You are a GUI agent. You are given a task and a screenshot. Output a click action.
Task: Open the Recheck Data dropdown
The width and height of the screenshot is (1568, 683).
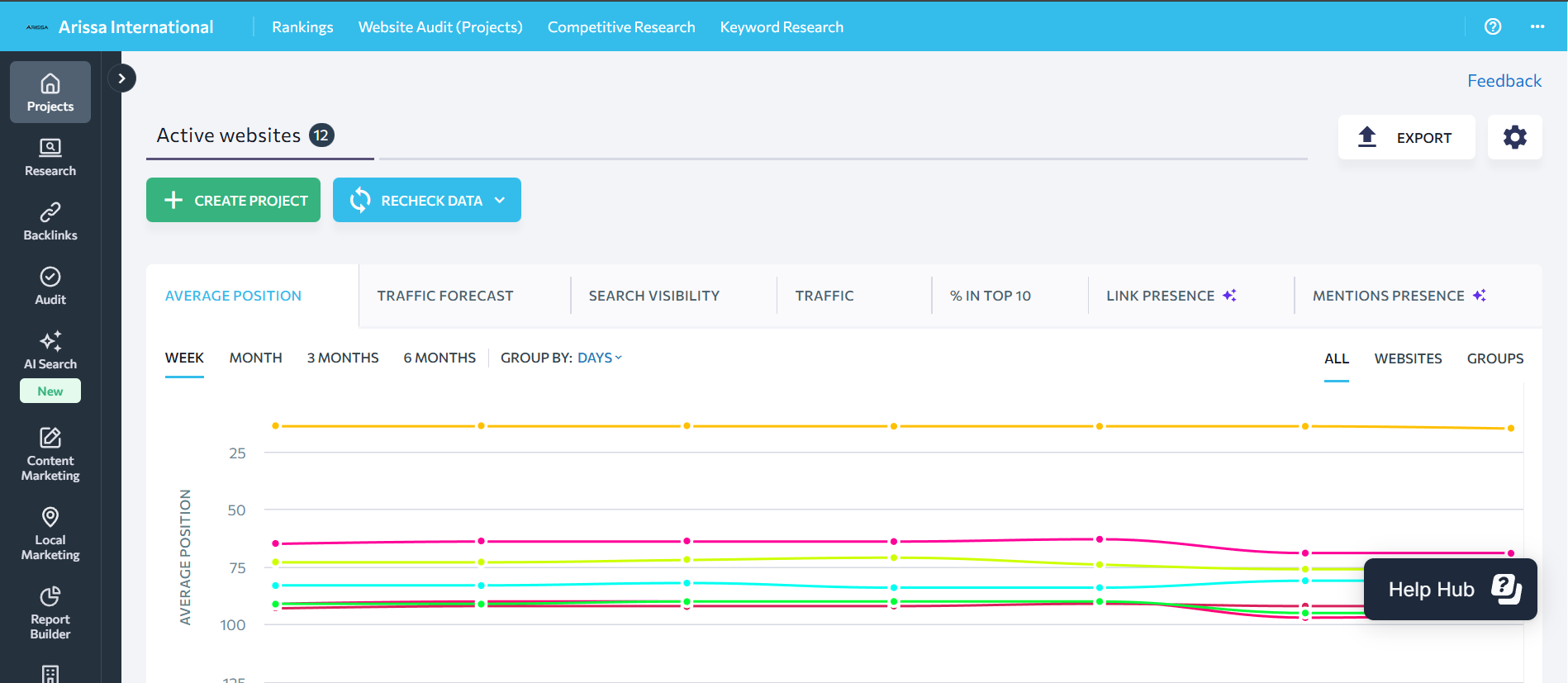point(500,200)
